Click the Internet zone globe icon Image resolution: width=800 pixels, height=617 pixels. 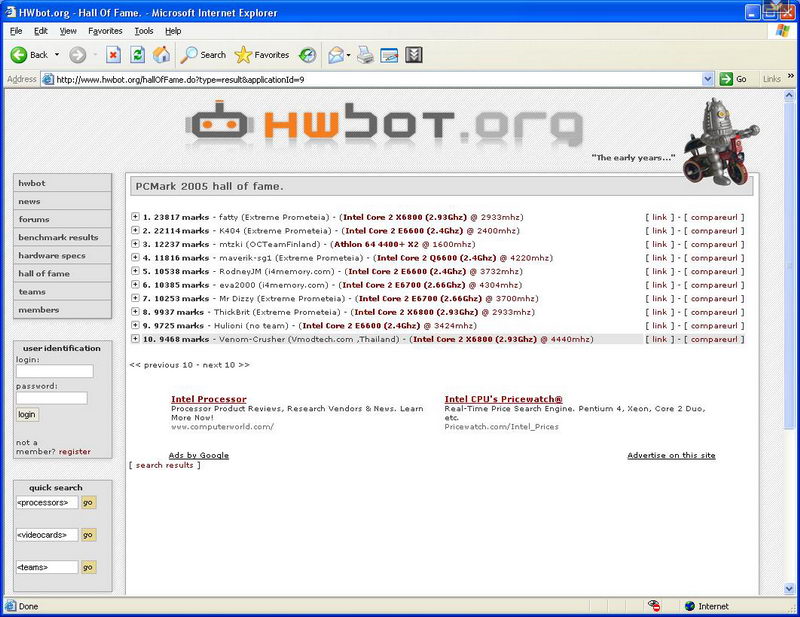pos(690,606)
